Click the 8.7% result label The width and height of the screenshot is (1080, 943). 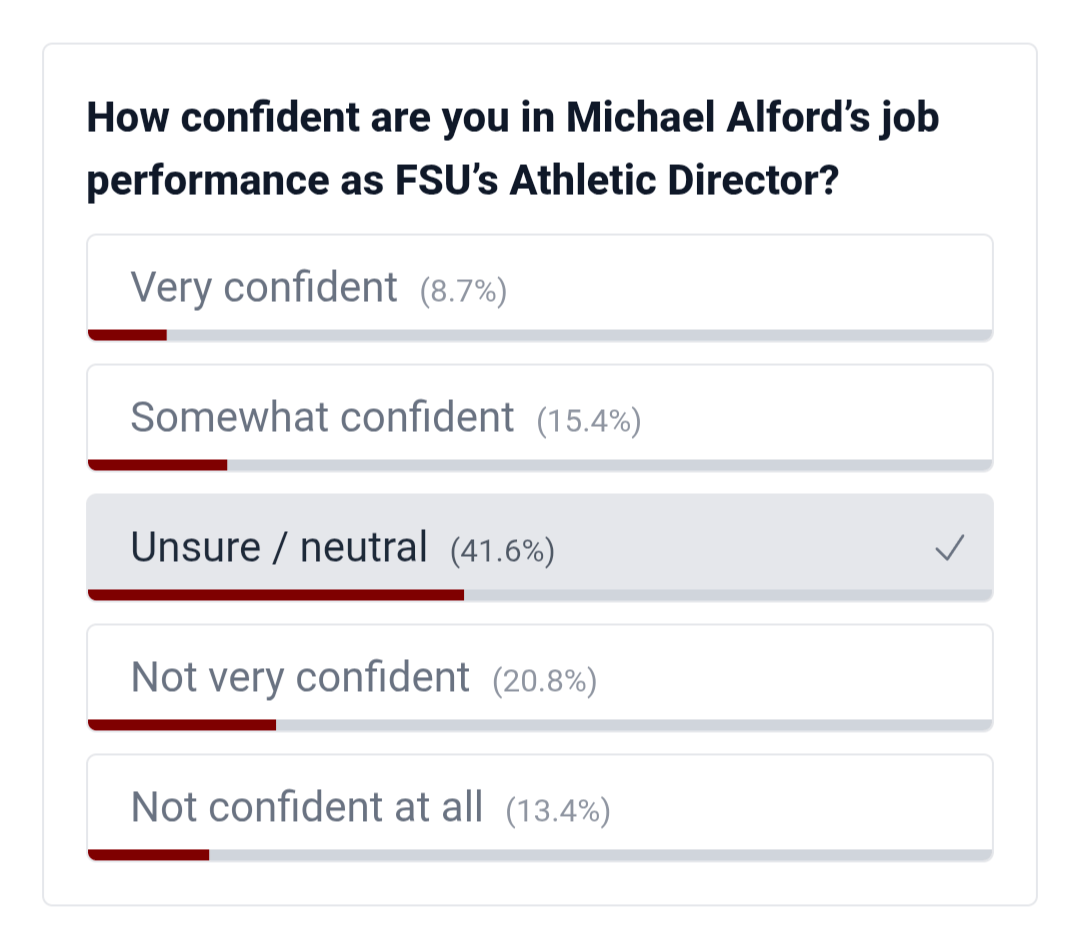(463, 291)
